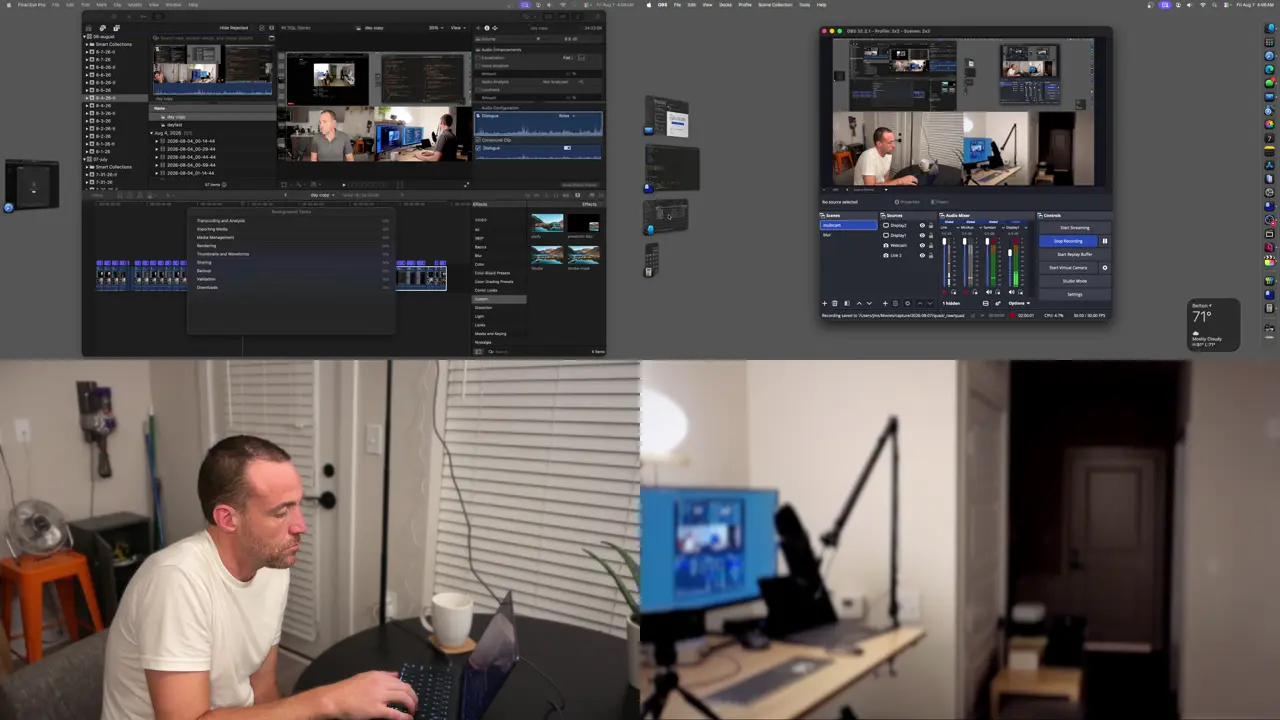The height and width of the screenshot is (720, 1280).
Task: Open virtual camera settings gear in OBS
Action: pyautogui.click(x=1105, y=268)
